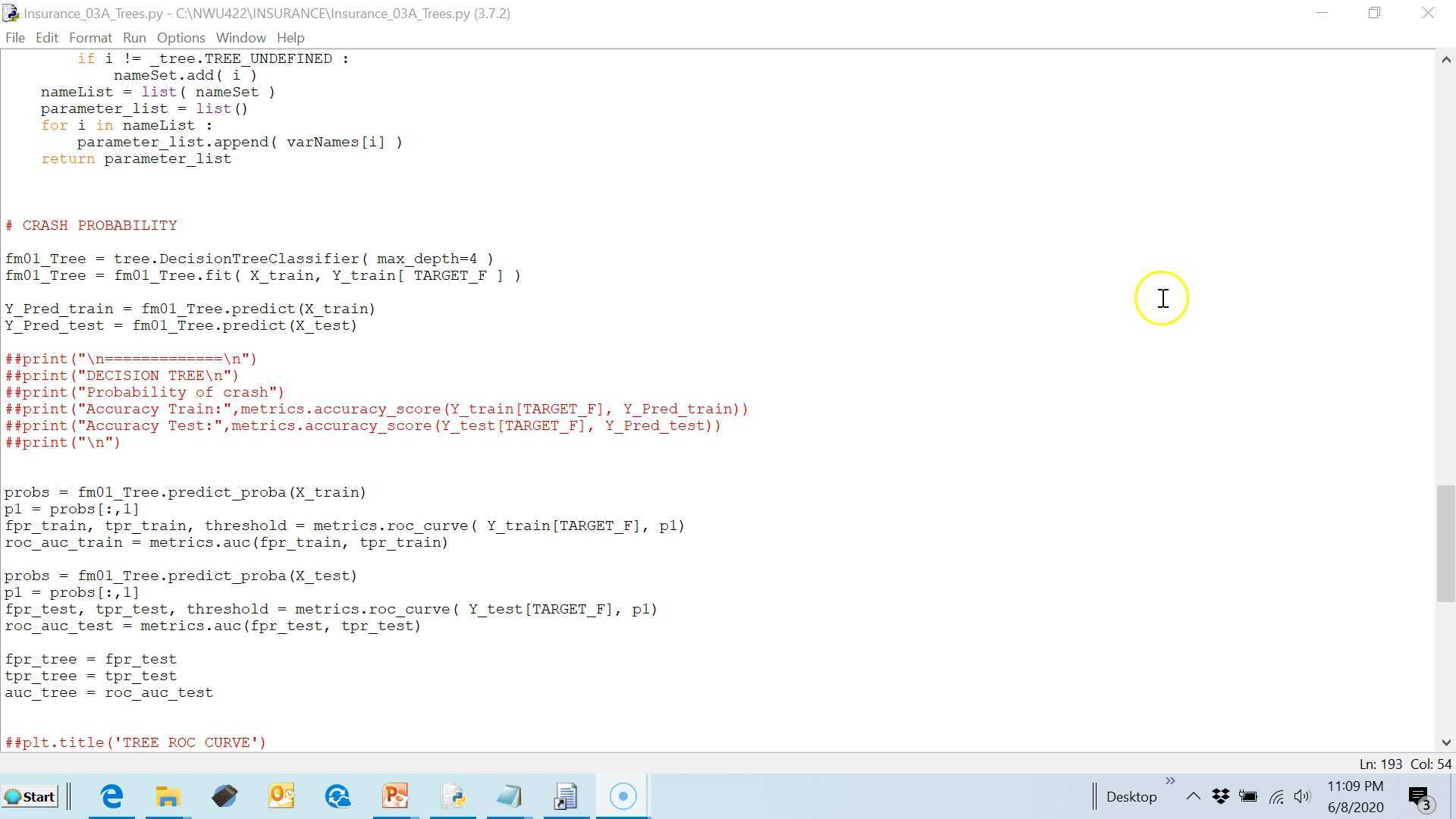Viewport: 1456px width, 819px height.
Task: Launch PowerPoint from the taskbar
Action: click(394, 796)
